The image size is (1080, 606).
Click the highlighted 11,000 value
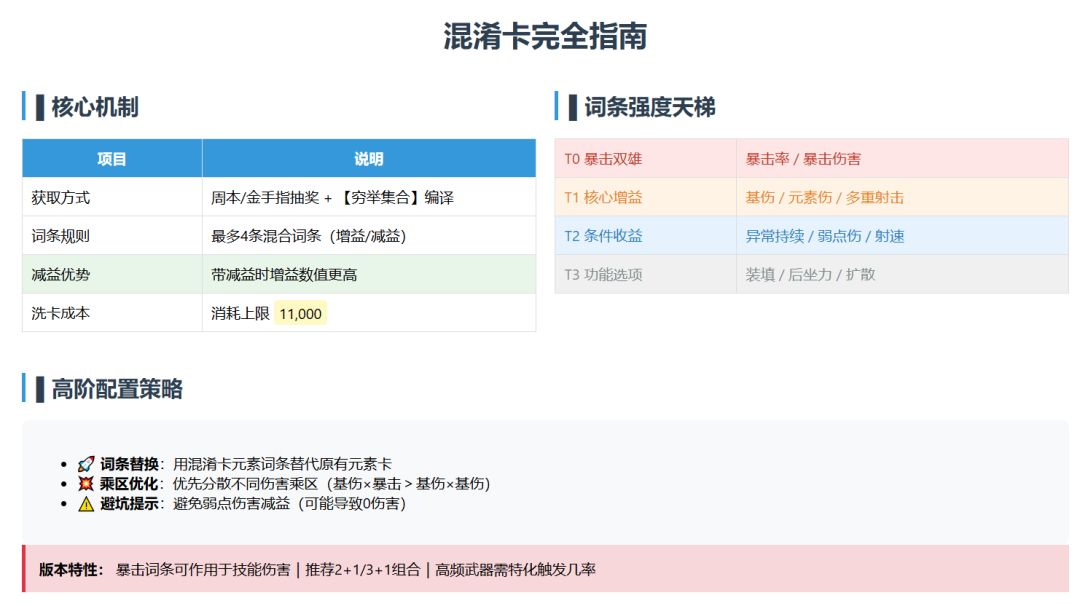click(x=300, y=313)
